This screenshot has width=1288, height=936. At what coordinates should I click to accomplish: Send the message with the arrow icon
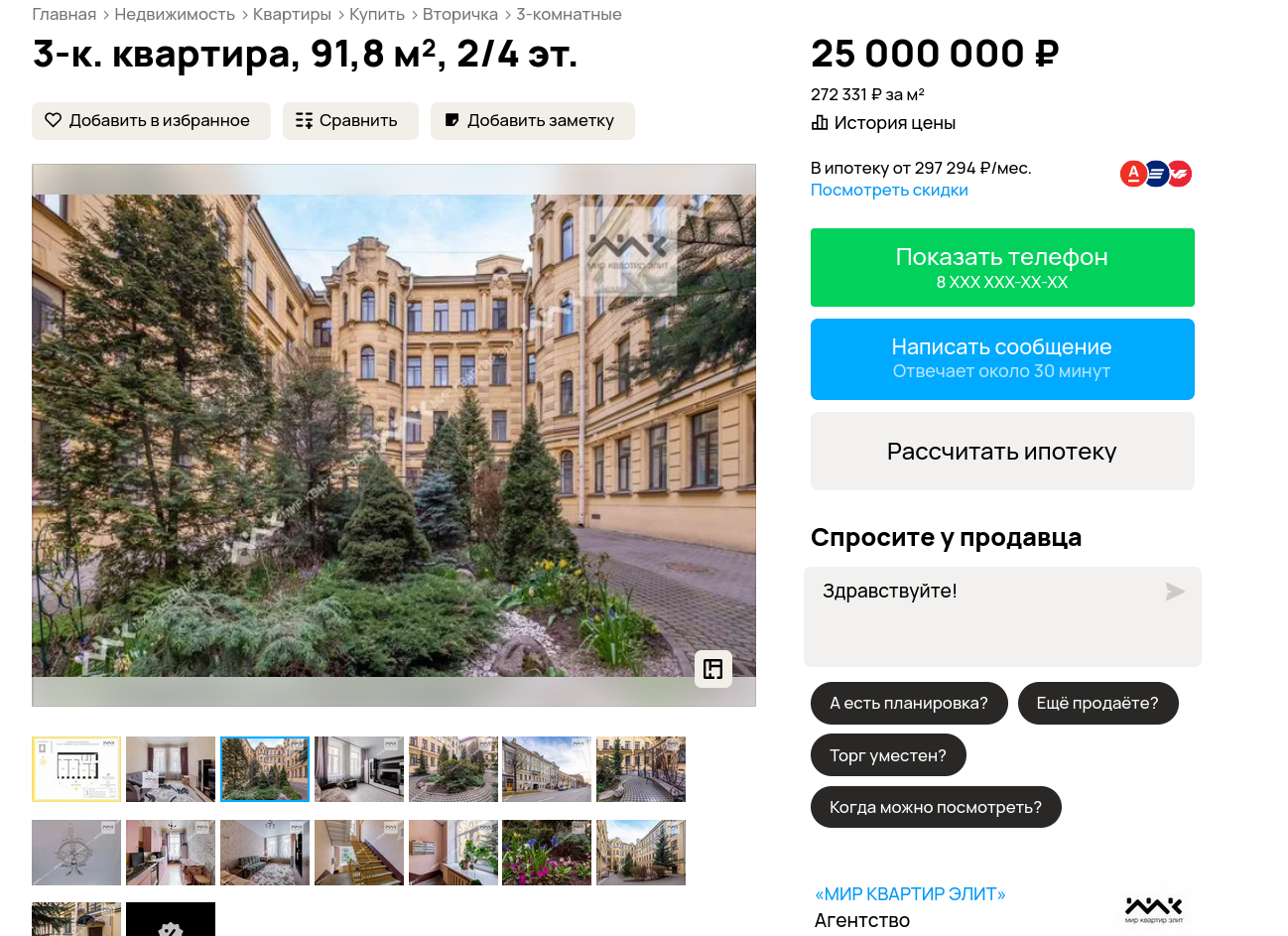click(x=1175, y=592)
